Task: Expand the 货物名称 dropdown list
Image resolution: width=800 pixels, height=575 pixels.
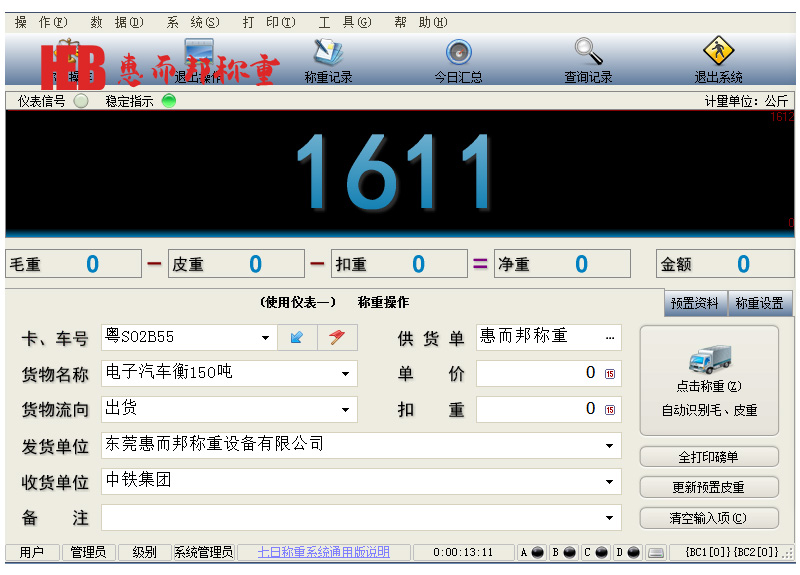Action: pyautogui.click(x=346, y=374)
